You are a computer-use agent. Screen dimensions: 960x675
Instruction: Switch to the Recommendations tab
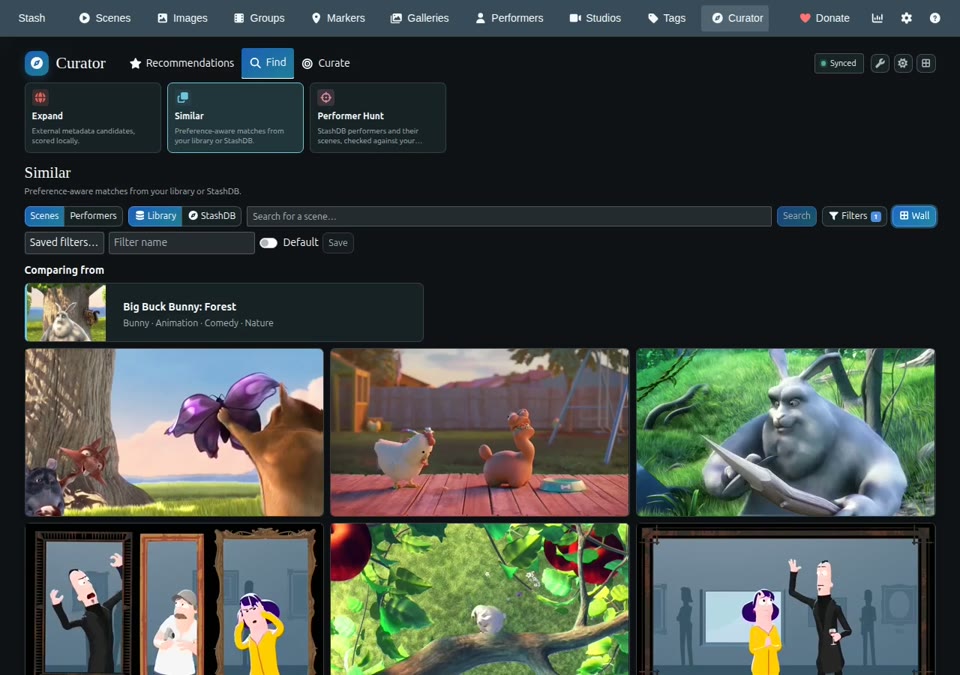click(182, 63)
